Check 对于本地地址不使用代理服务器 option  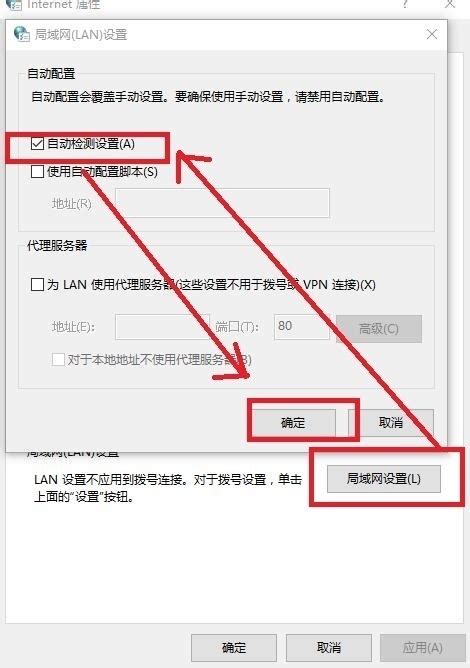pos(58,360)
